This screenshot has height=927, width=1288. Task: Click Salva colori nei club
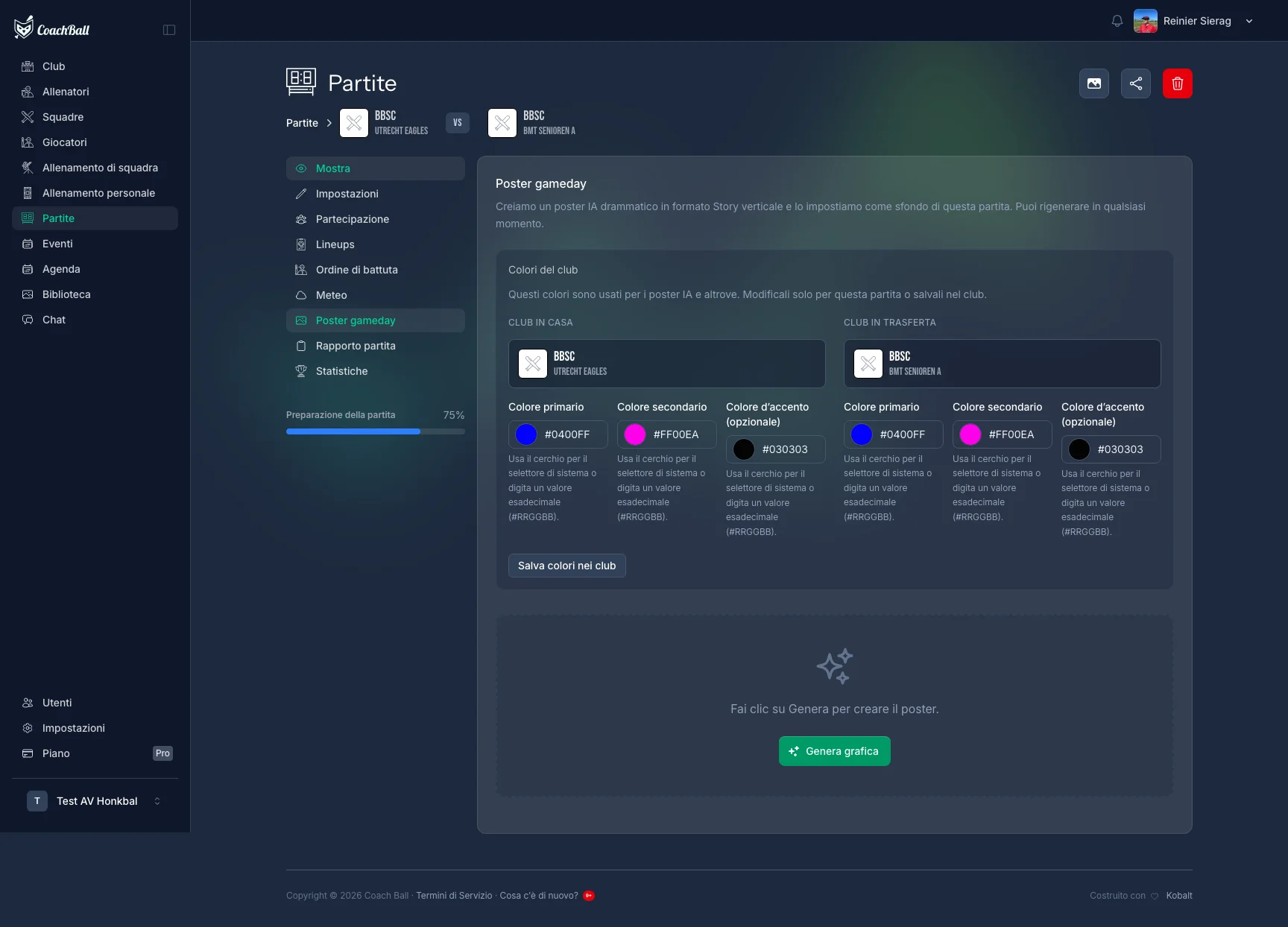567,566
